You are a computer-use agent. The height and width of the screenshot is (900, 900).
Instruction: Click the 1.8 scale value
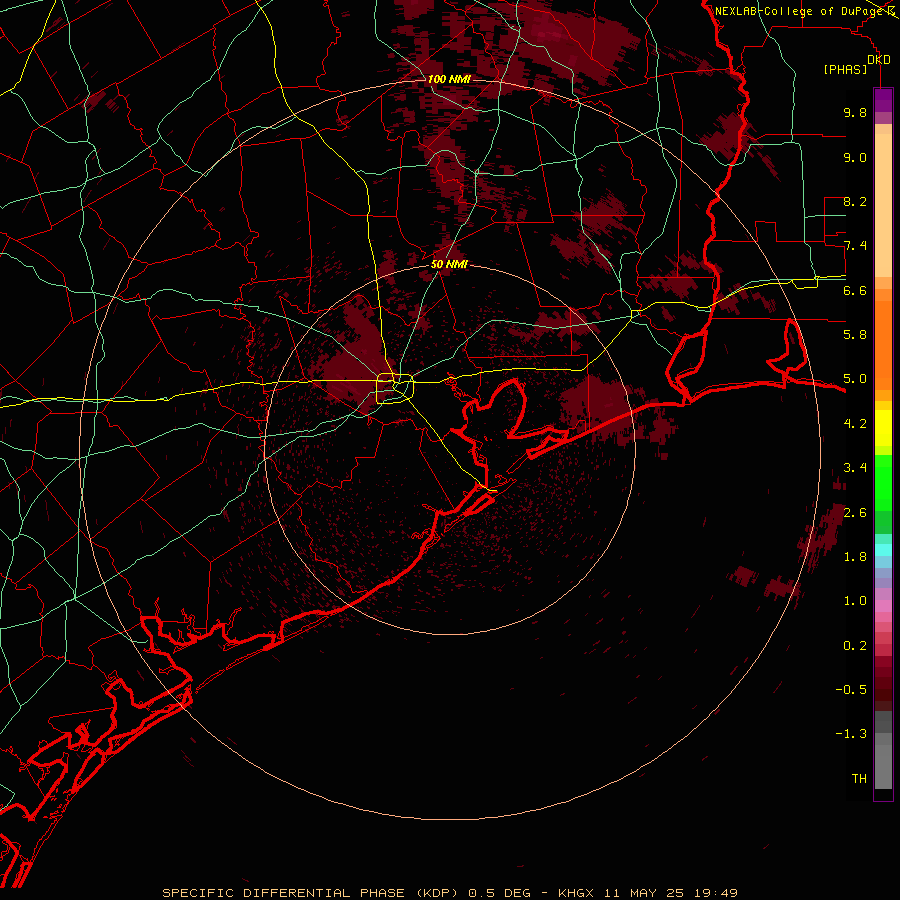pos(855,557)
